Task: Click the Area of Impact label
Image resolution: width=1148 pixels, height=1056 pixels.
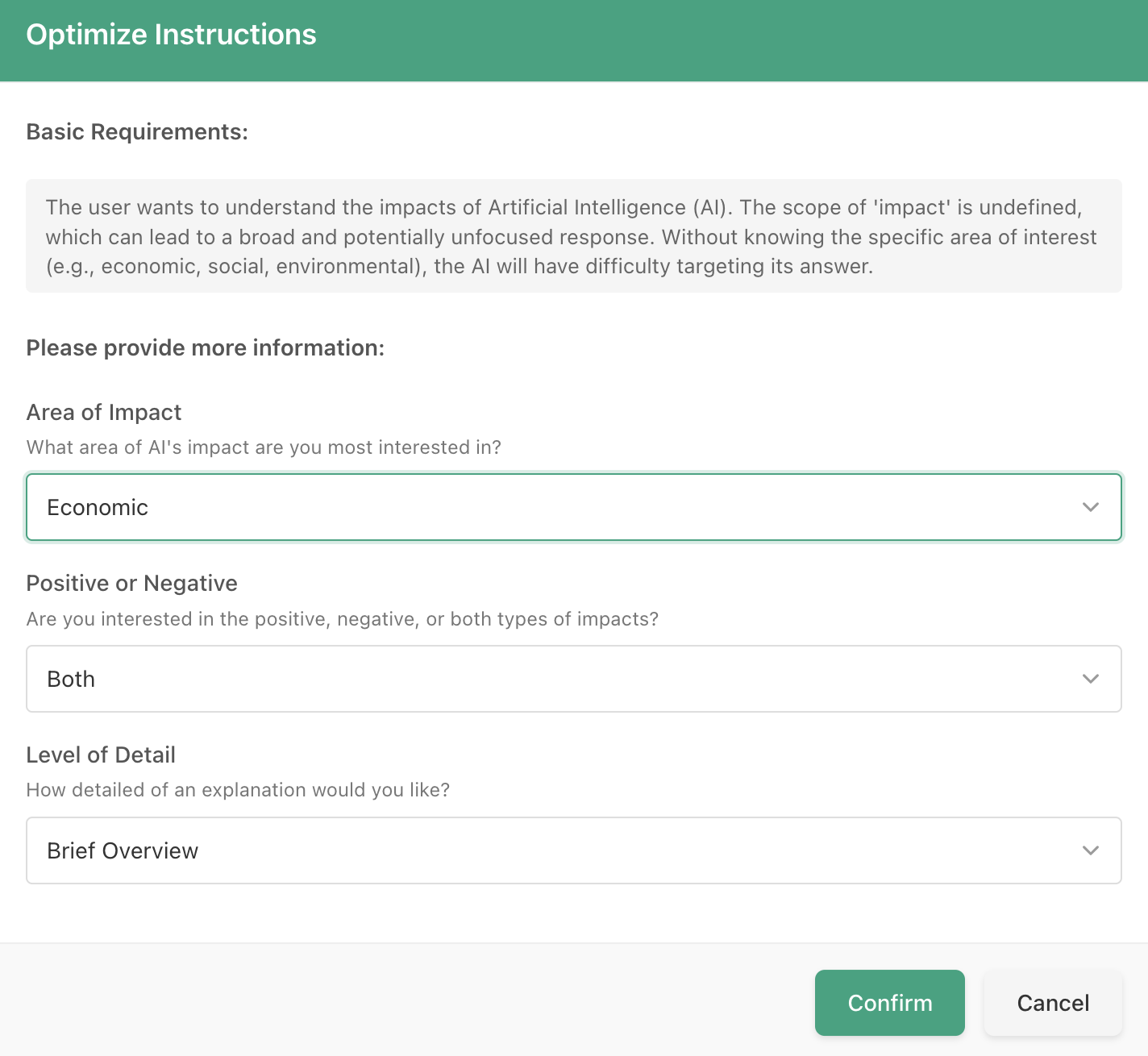Action: 103,412
